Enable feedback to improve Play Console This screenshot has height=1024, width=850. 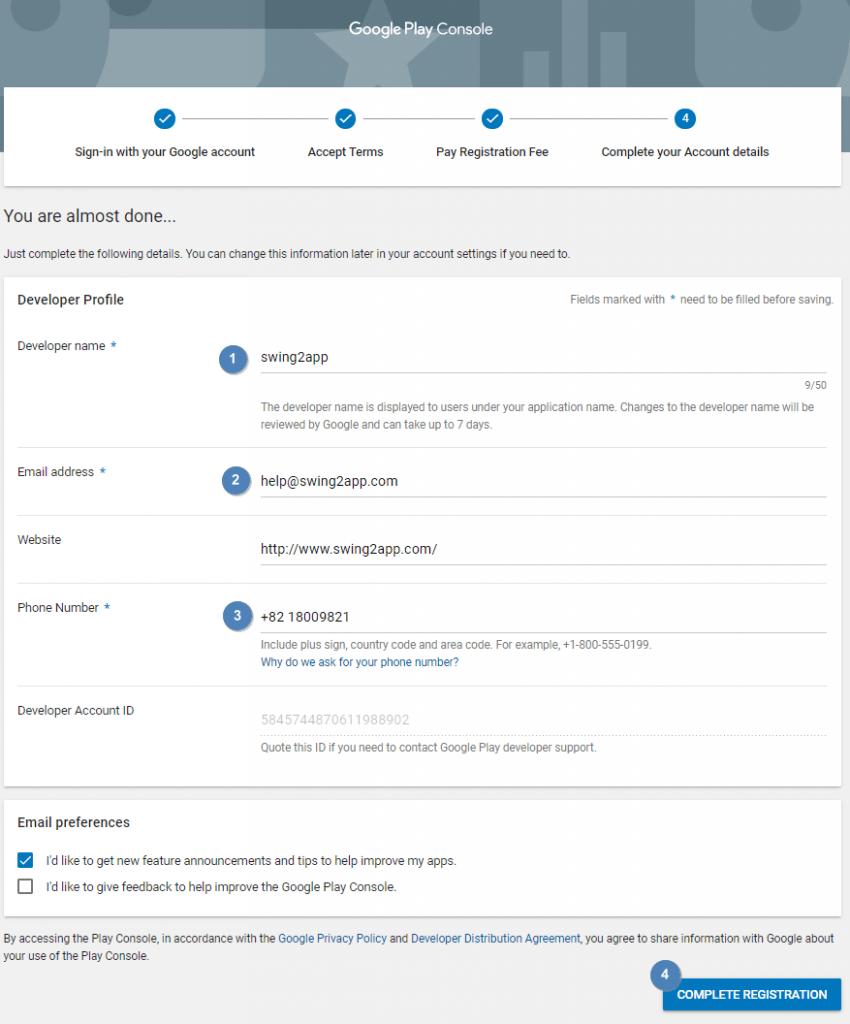(x=25, y=886)
